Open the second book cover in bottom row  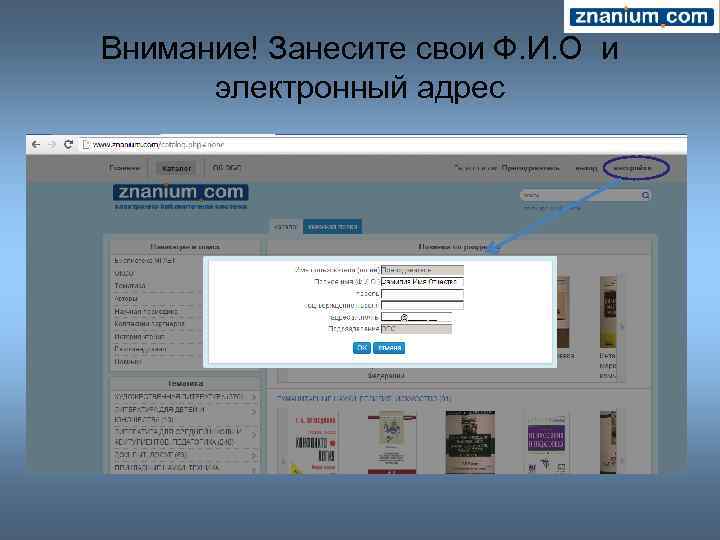(x=392, y=443)
